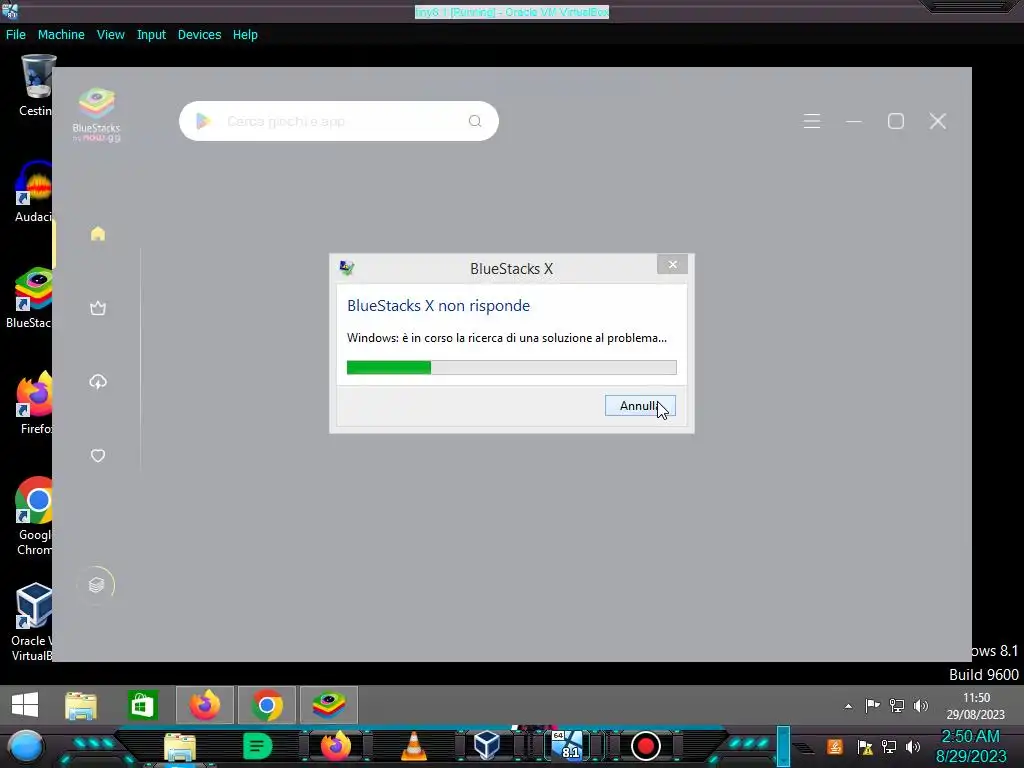
Task: Click the layers icon at the bottom of the sidebar
Action: tap(97, 584)
